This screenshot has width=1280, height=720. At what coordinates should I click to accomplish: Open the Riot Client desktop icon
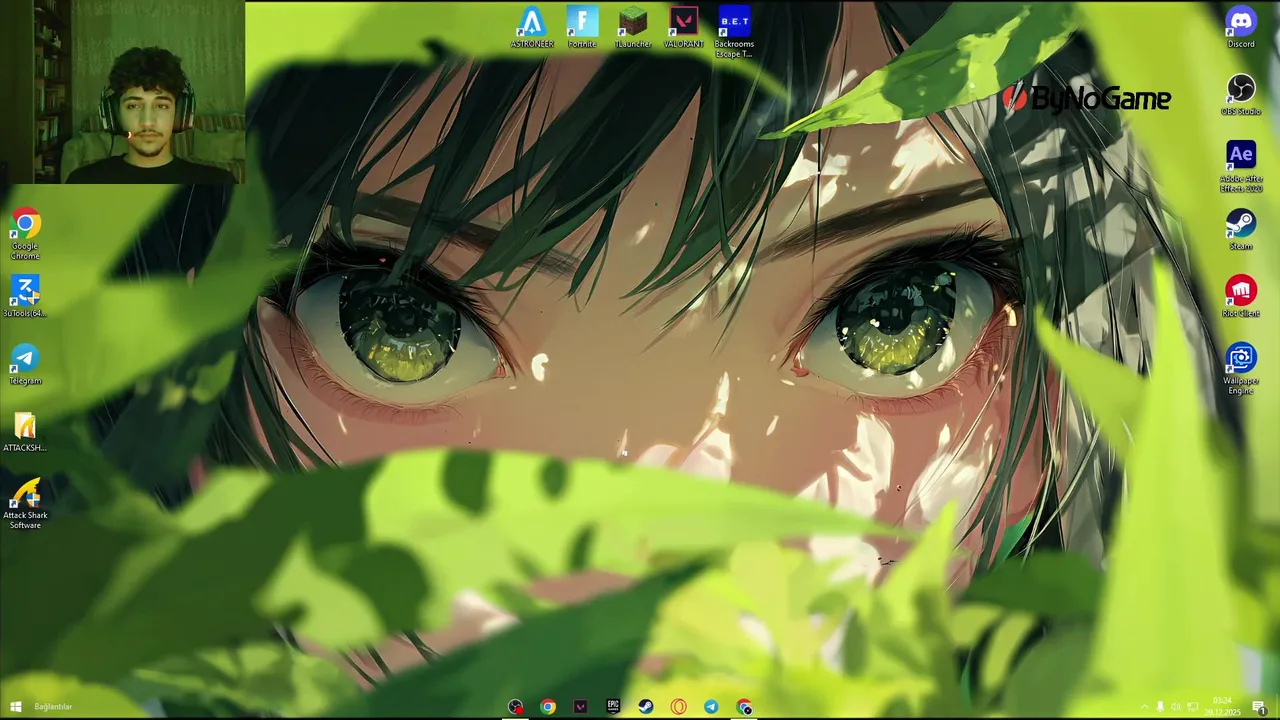(x=1241, y=296)
